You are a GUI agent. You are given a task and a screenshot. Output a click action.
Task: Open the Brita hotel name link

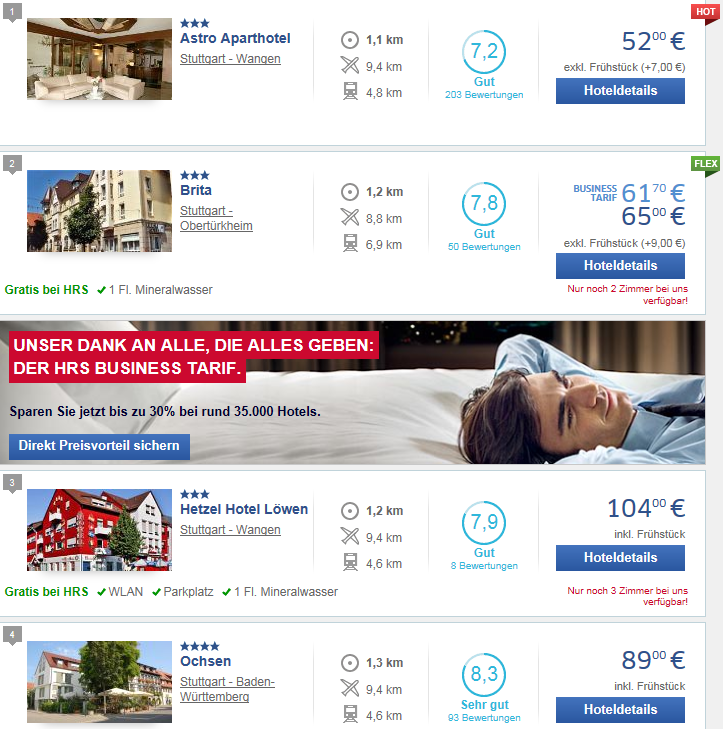(196, 190)
